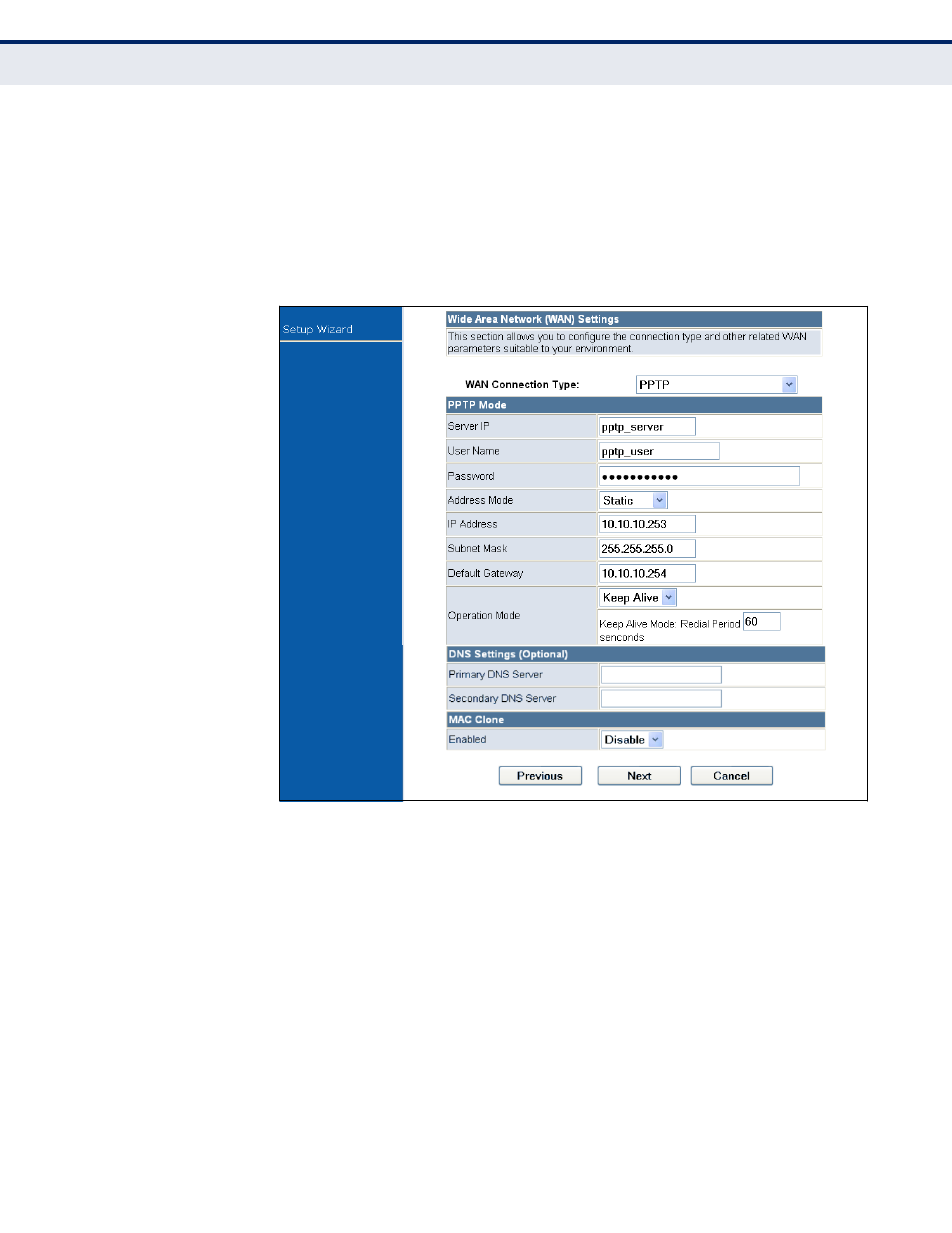
Task: Click the WAN Connection Type label
Action: pos(522,385)
